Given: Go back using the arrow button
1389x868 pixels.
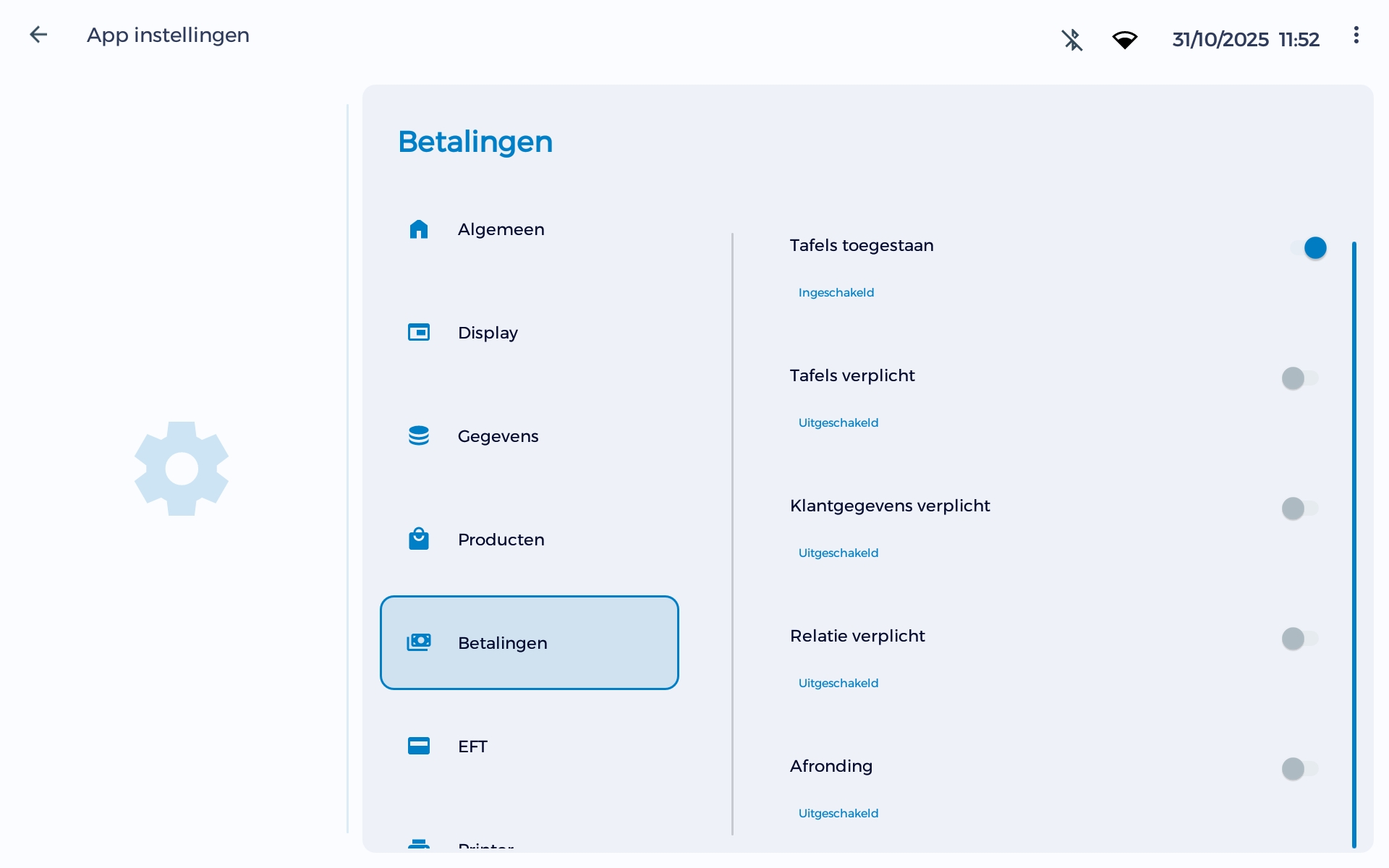Looking at the screenshot, I should pyautogui.click(x=38, y=35).
